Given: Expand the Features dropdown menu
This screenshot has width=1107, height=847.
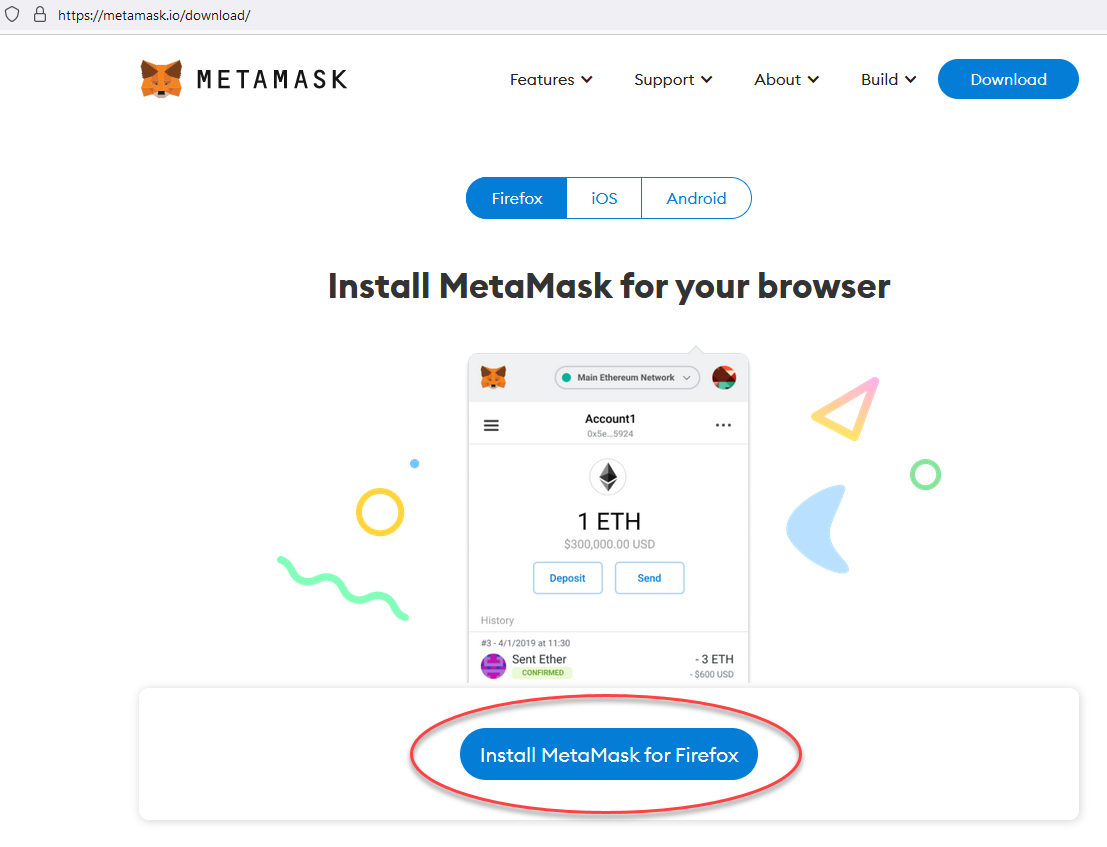Looking at the screenshot, I should click(551, 80).
